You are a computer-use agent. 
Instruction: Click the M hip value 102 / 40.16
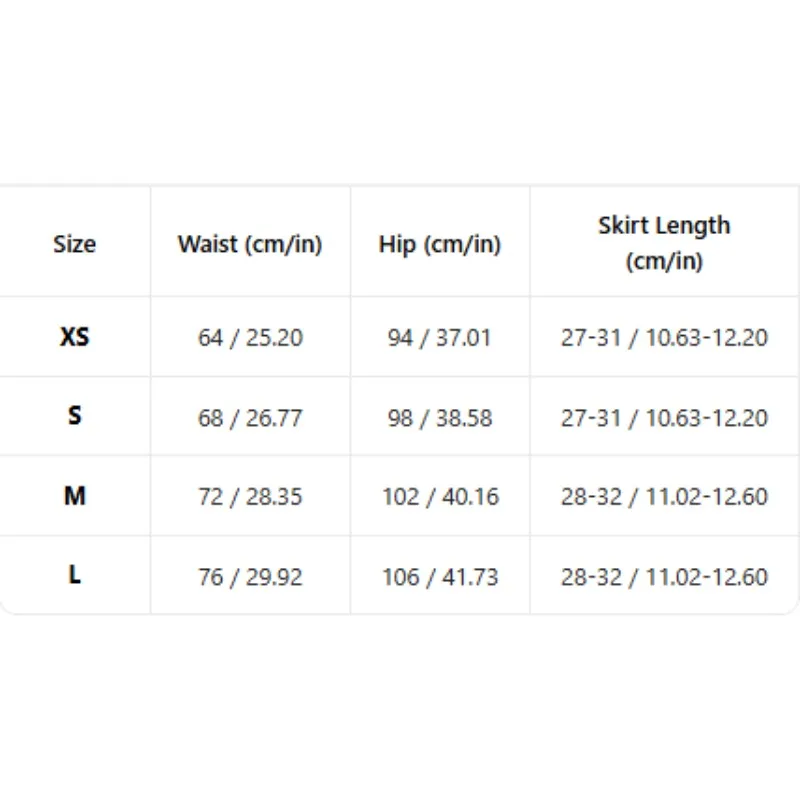point(440,496)
